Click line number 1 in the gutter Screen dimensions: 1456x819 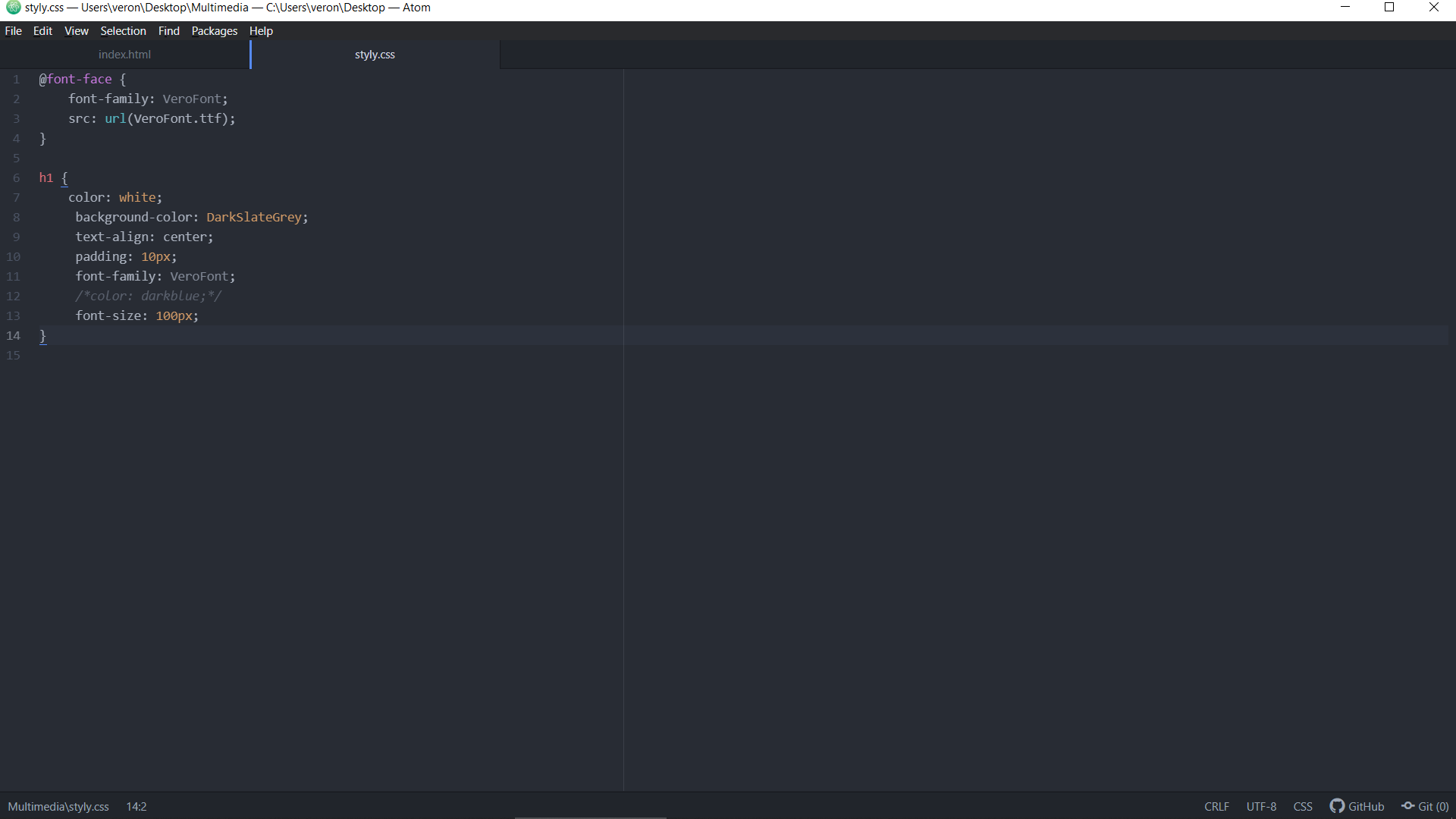tap(16, 79)
